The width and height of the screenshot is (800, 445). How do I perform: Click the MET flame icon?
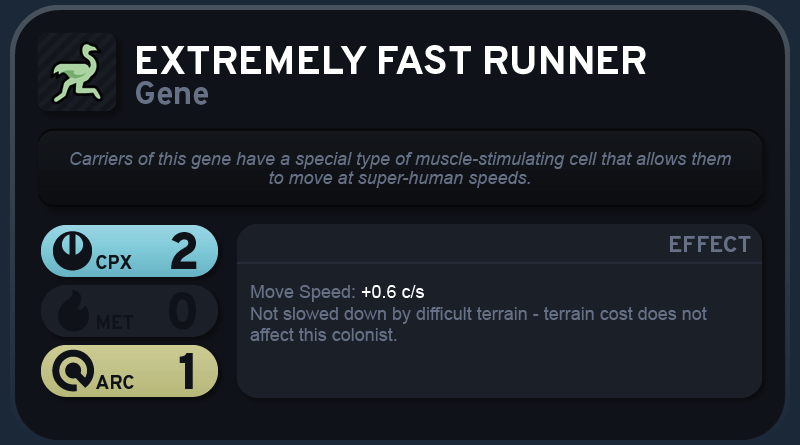coord(73,311)
